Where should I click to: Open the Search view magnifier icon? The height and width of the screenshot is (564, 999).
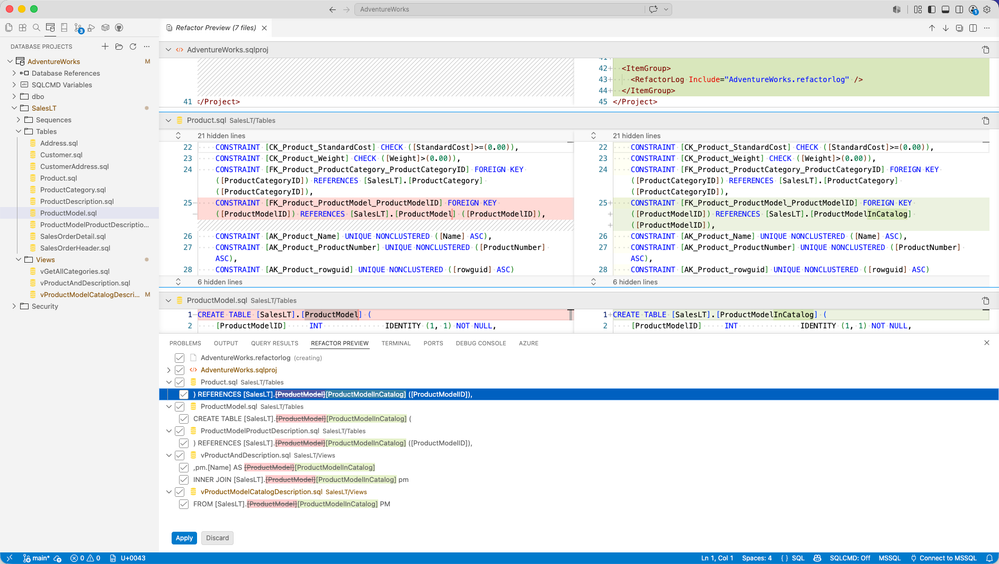(36, 27)
